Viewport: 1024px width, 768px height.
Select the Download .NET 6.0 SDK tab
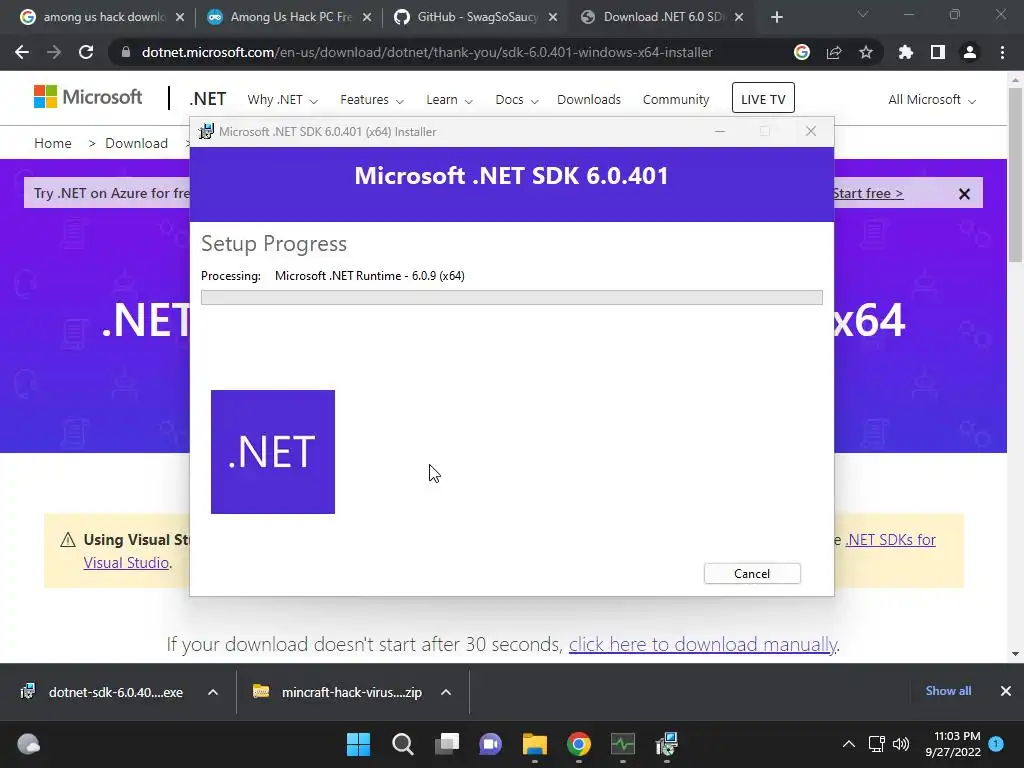(x=663, y=17)
